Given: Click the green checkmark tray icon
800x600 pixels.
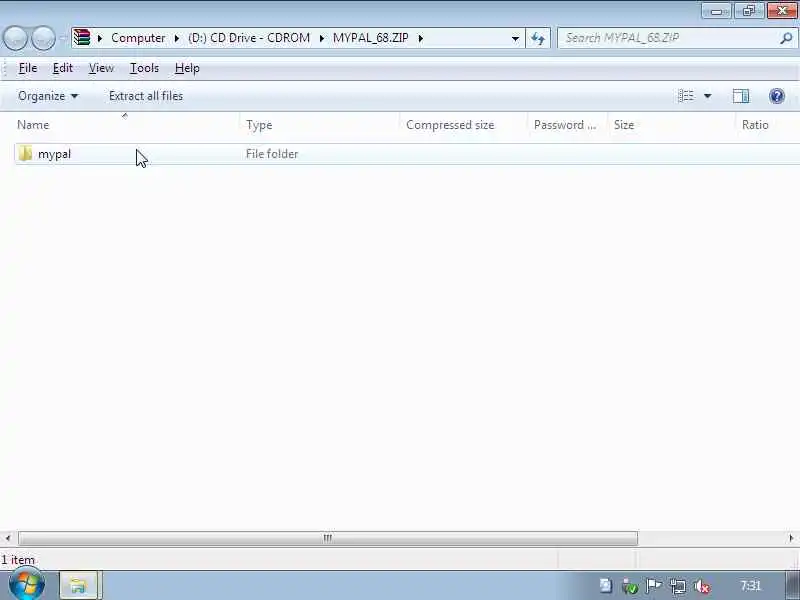Looking at the screenshot, I should click(x=630, y=587).
